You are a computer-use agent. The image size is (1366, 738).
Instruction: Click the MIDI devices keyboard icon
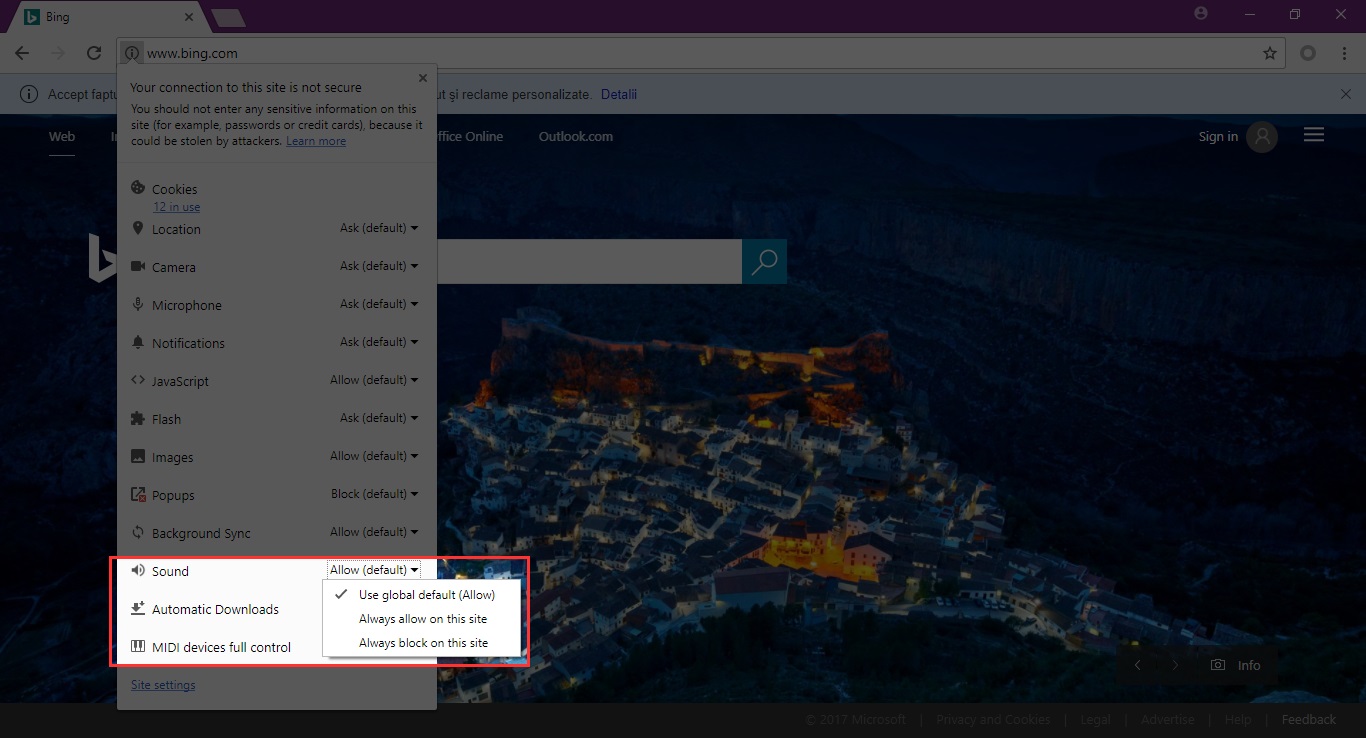pyautogui.click(x=138, y=646)
